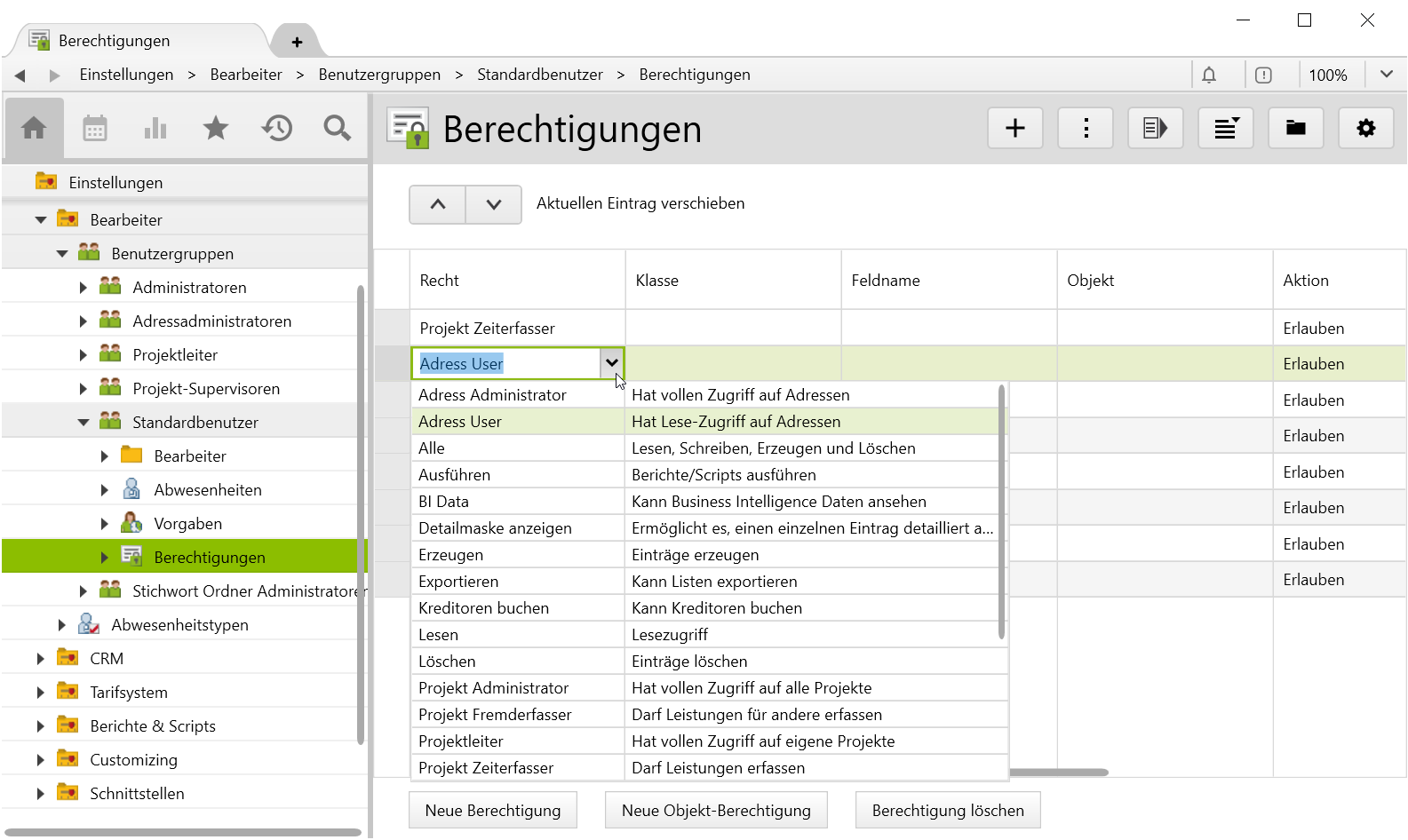Viewport: 1408px width, 840px height.
Task: Open the Recht combo box dropdown arrow
Action: pyautogui.click(x=611, y=363)
